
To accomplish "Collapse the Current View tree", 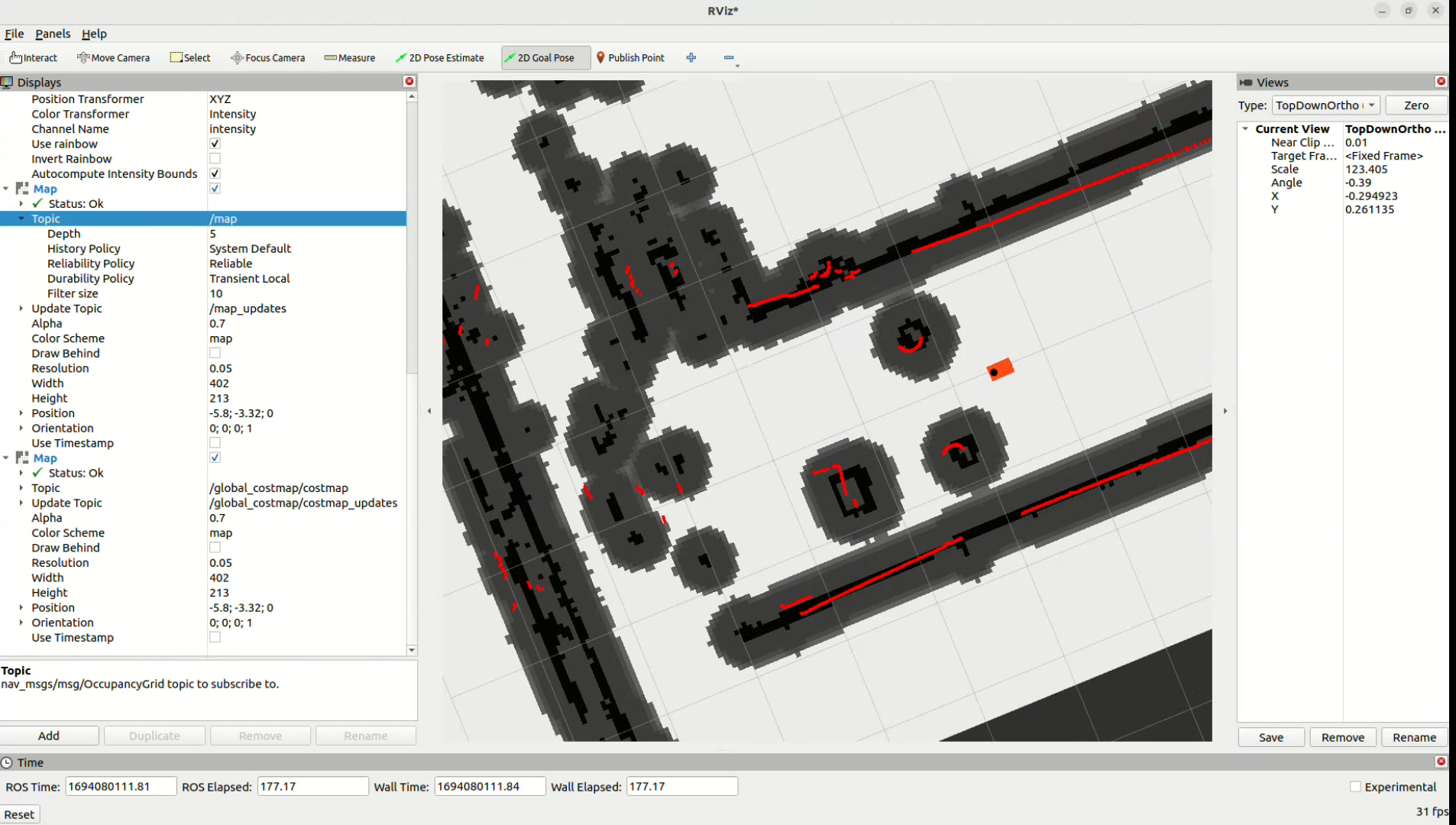I will click(1245, 129).
